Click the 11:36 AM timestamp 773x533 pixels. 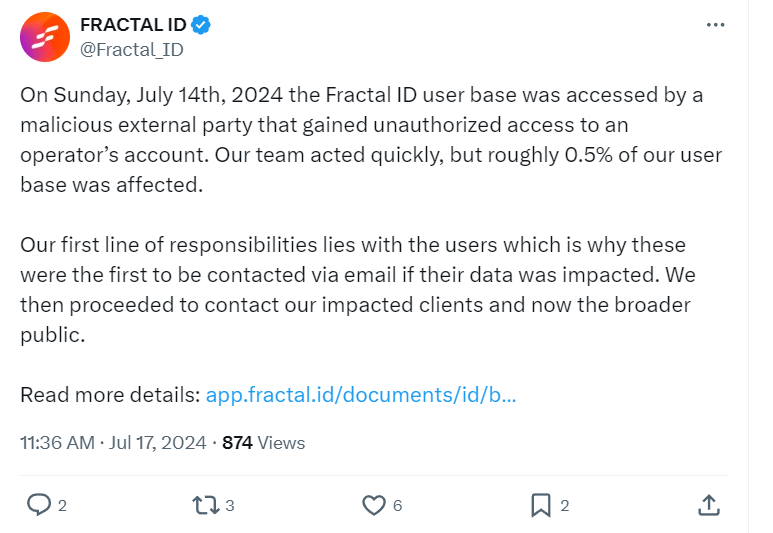pyautogui.click(x=57, y=443)
